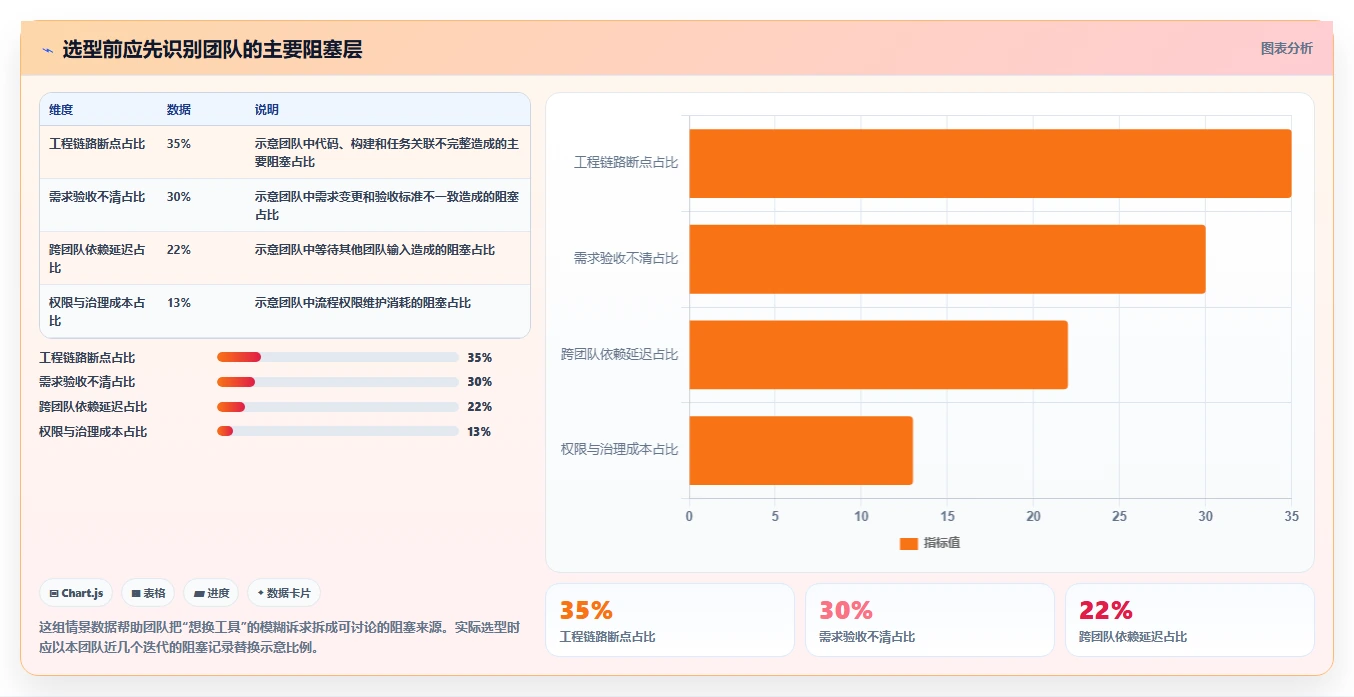Click the 13% label beside progress bar
The image size is (1354, 697).
click(479, 432)
